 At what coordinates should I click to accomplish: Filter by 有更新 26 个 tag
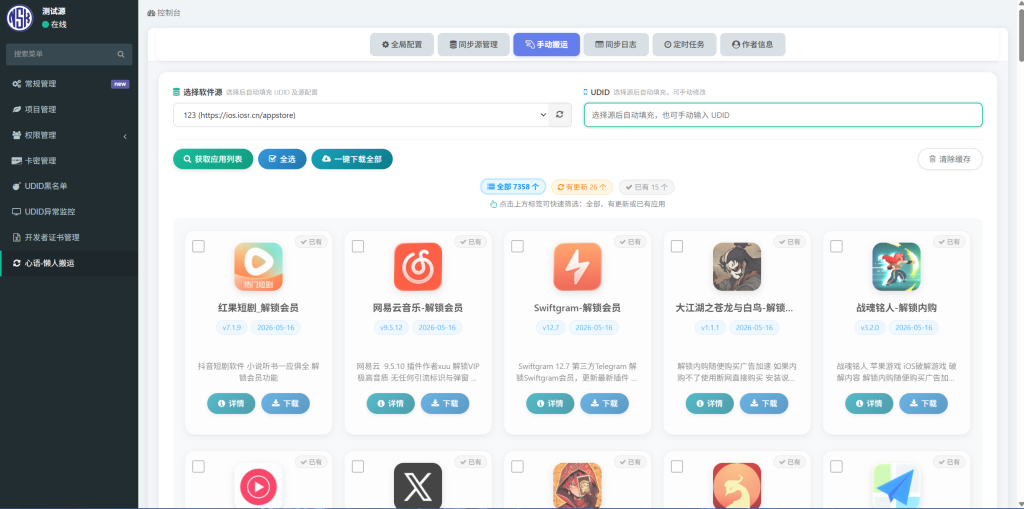(583, 187)
